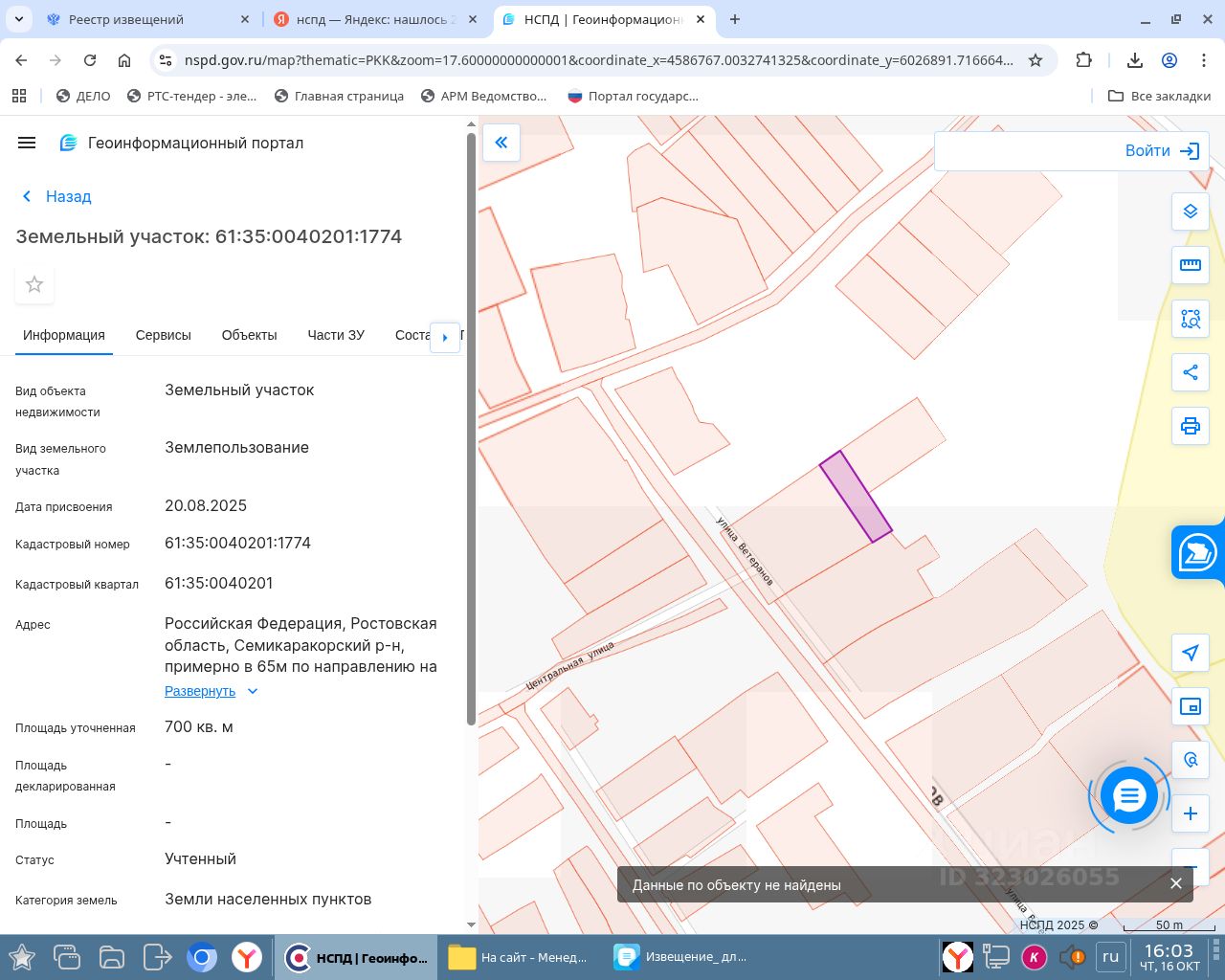
Task: Open the 'Все закладки' bookmarks folder
Action: [x=1159, y=96]
